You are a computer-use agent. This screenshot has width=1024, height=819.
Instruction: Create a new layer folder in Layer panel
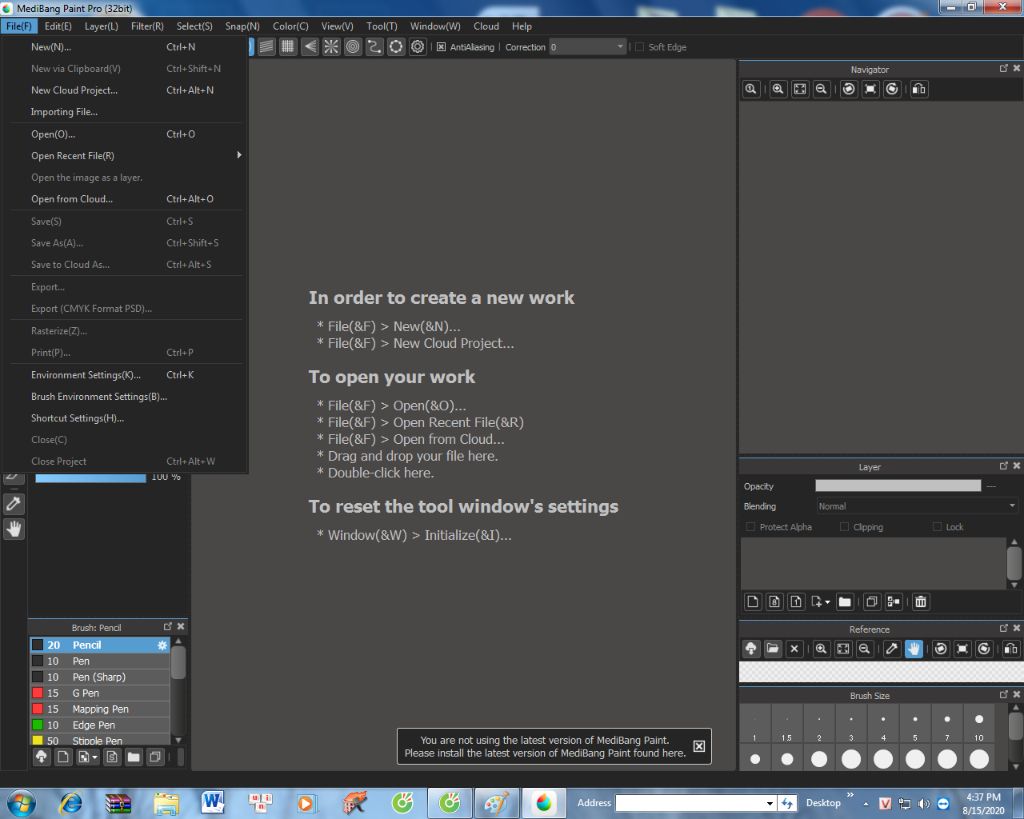point(844,602)
